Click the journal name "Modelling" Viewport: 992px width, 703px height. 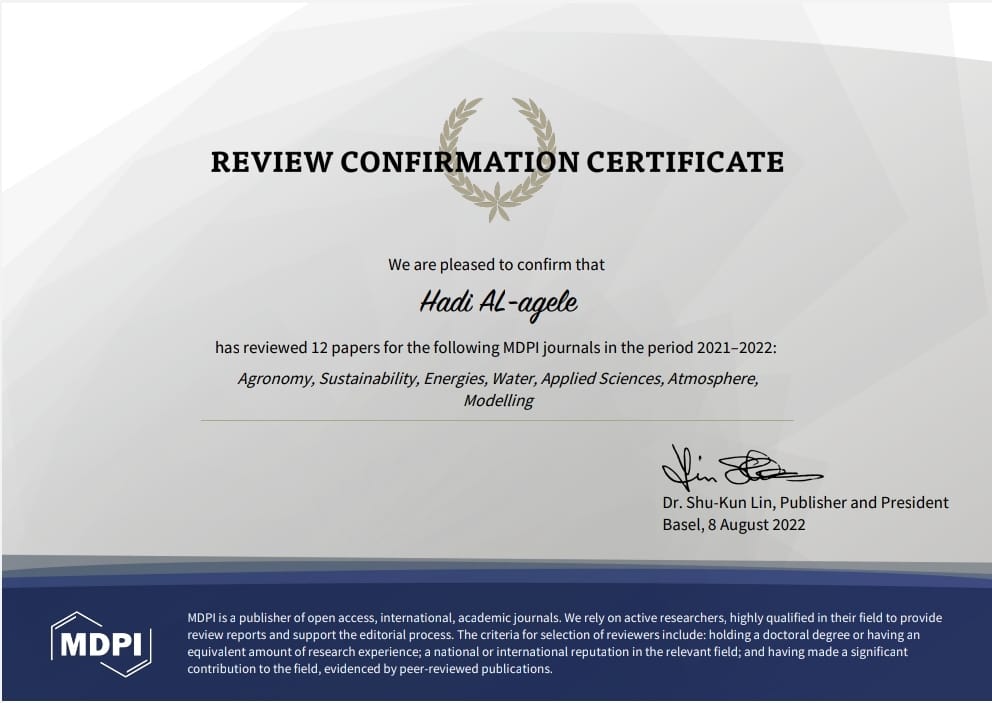[x=499, y=401]
